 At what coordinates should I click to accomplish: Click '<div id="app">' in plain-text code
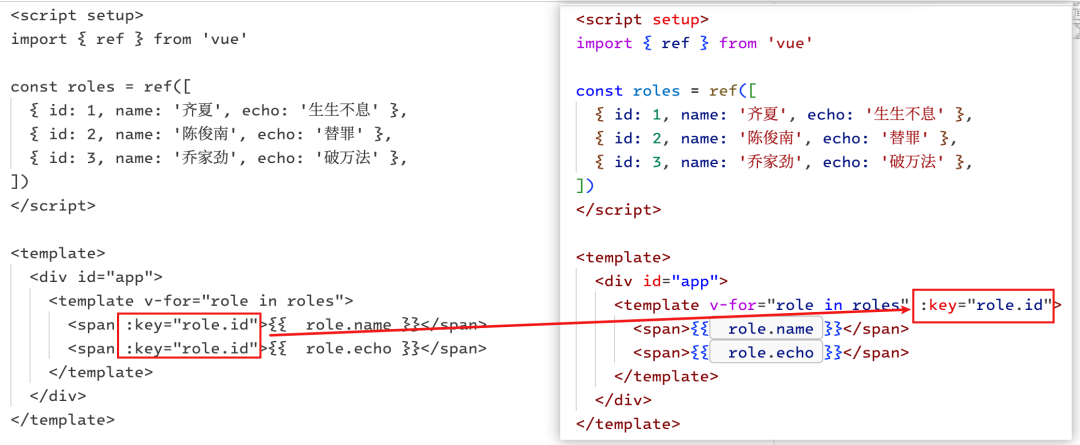tap(96, 277)
